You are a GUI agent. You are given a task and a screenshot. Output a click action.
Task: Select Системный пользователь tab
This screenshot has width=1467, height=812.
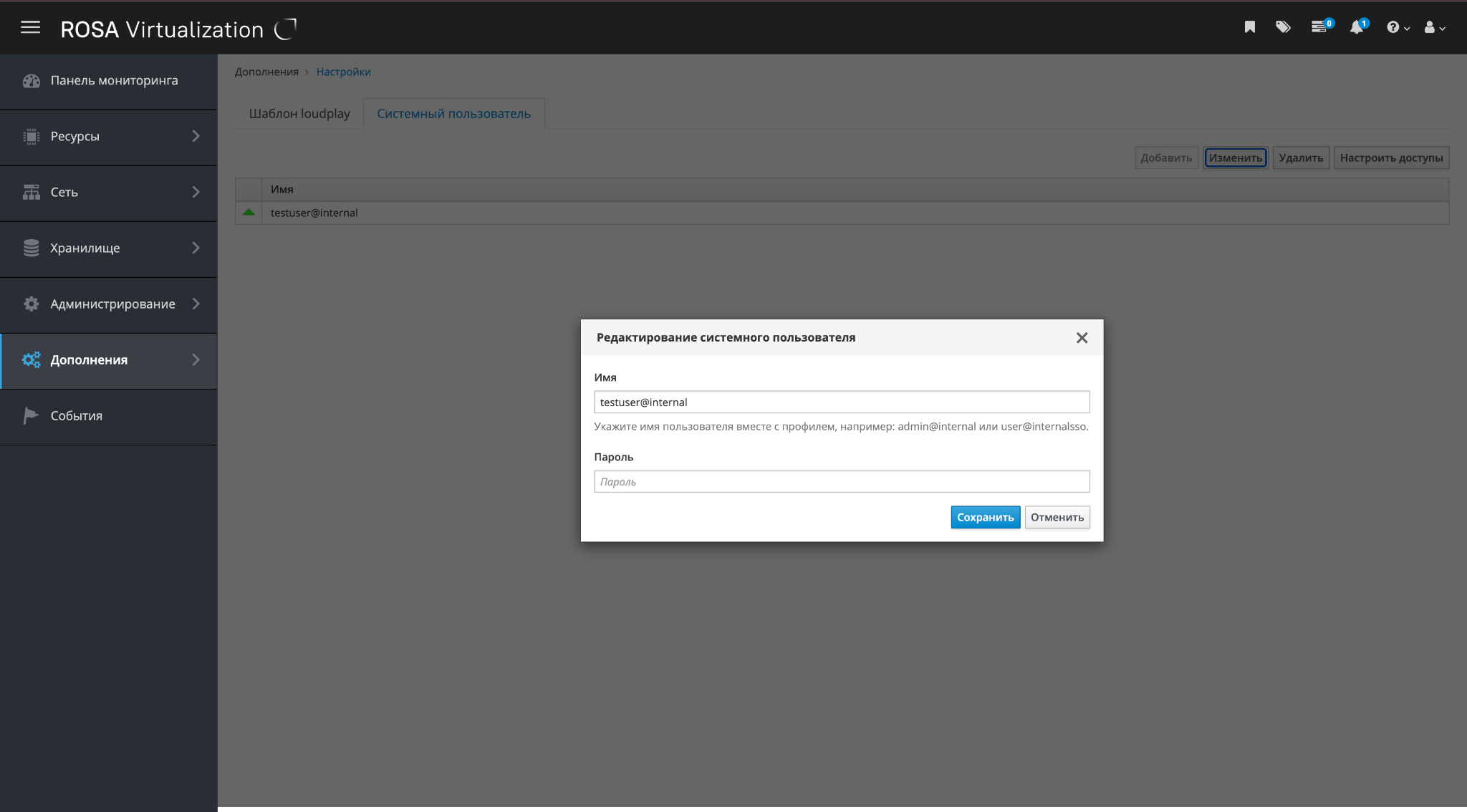click(453, 114)
